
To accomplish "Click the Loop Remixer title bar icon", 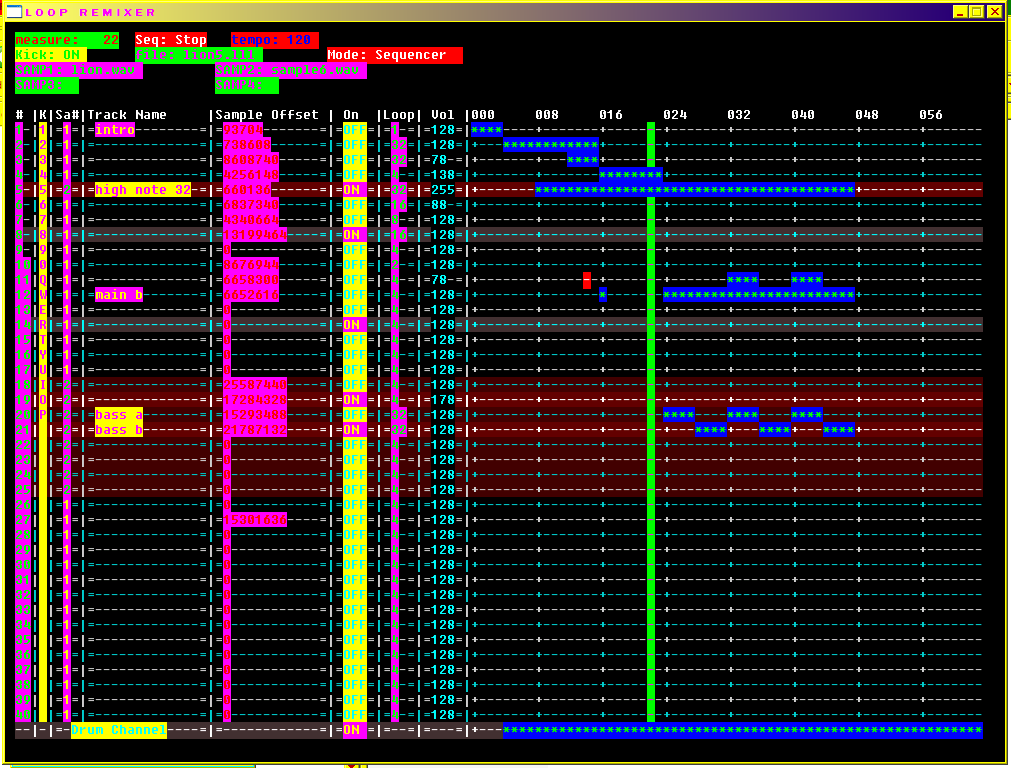I will [x=13, y=12].
